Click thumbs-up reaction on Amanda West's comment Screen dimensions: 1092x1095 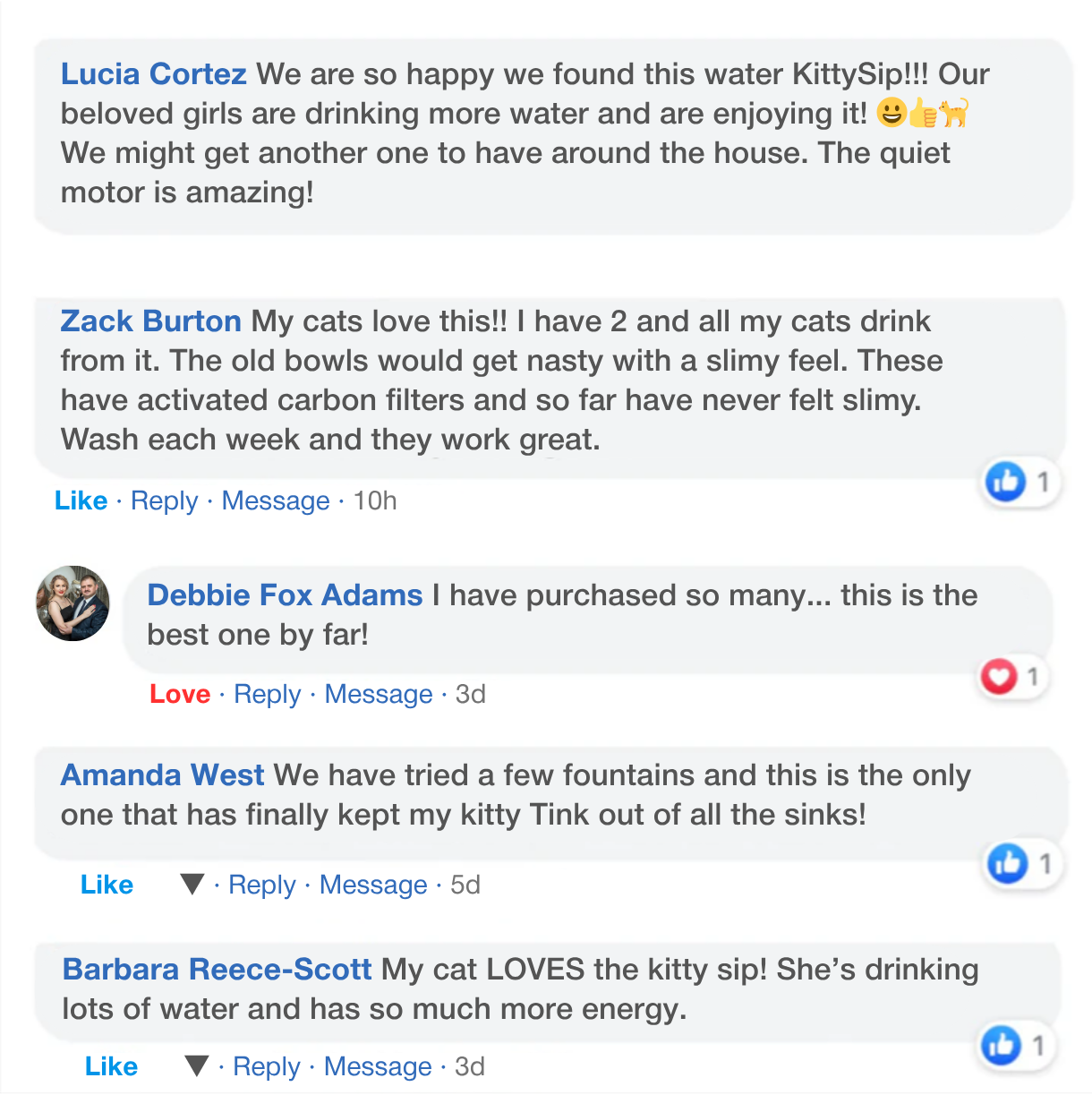[x=1008, y=864]
